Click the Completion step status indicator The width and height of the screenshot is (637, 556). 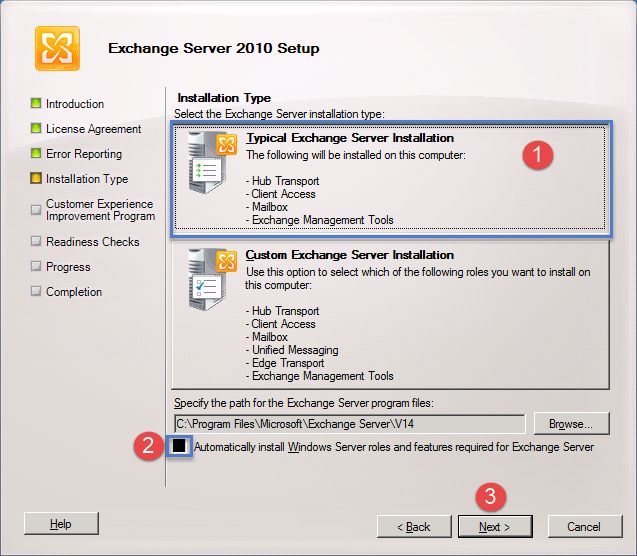click(x=36, y=291)
